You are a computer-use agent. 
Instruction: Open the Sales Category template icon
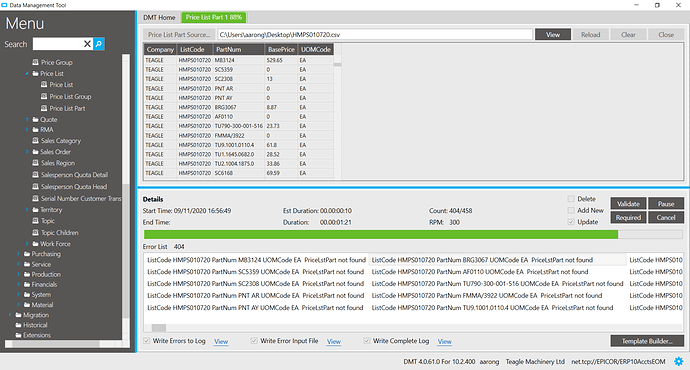[36, 141]
